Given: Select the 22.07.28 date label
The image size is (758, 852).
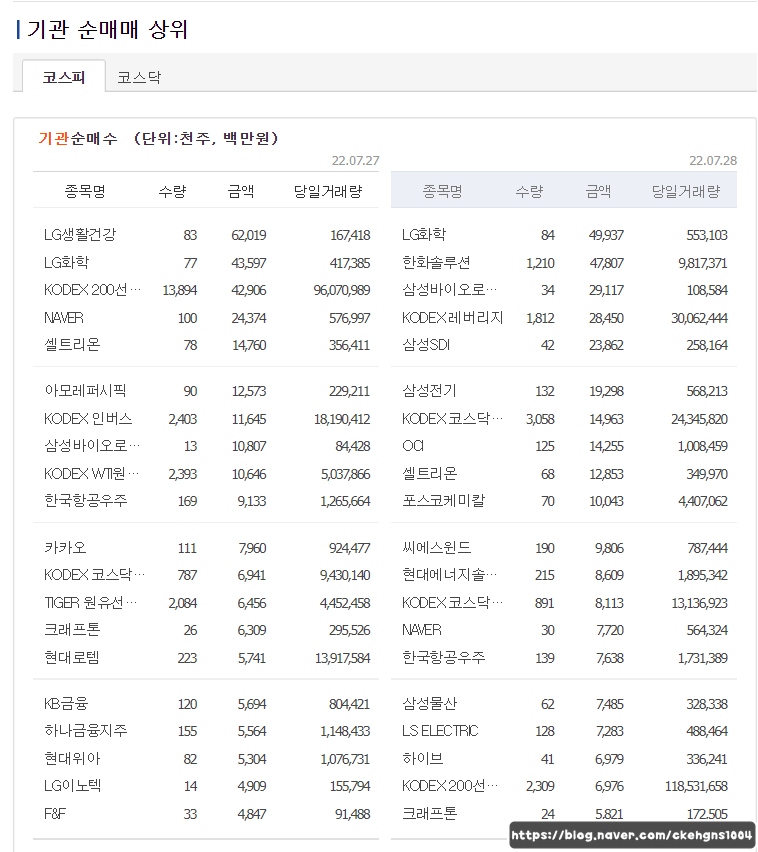Looking at the screenshot, I should (x=713, y=161).
